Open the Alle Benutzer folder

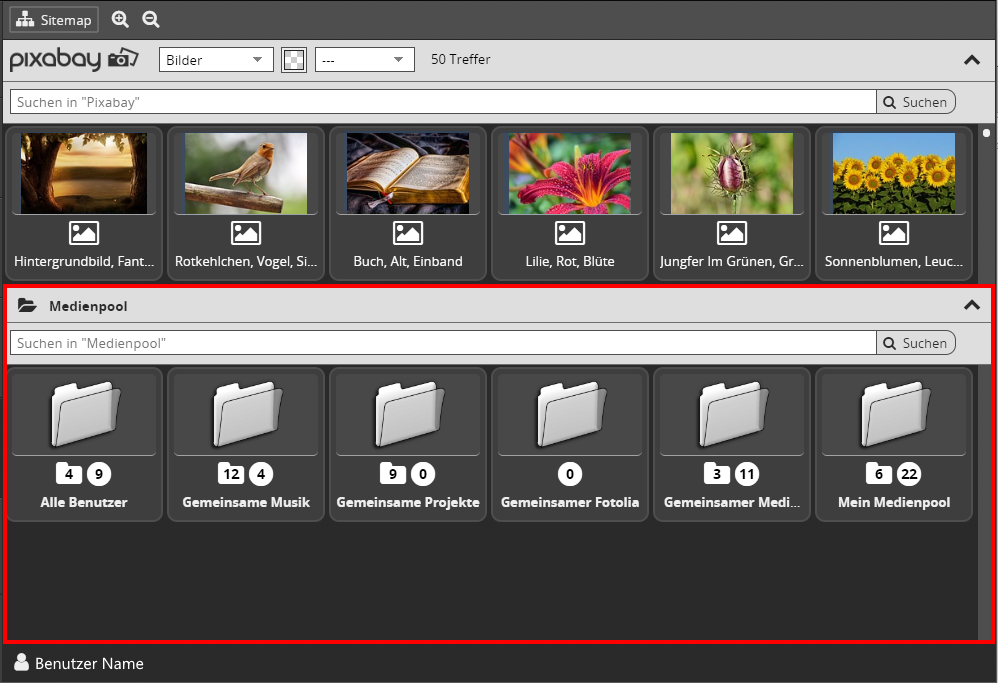[x=84, y=415]
